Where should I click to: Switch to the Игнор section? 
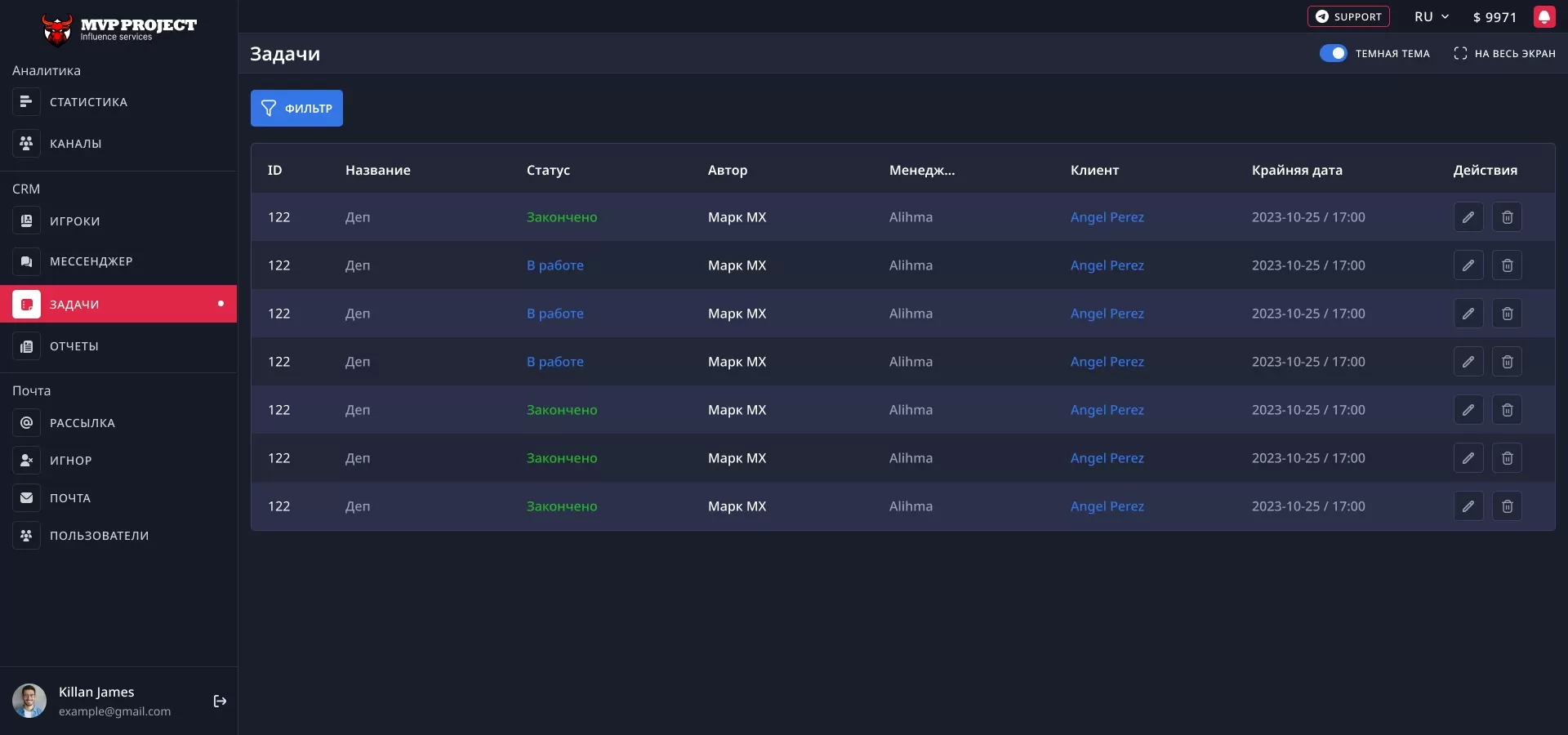(70, 460)
